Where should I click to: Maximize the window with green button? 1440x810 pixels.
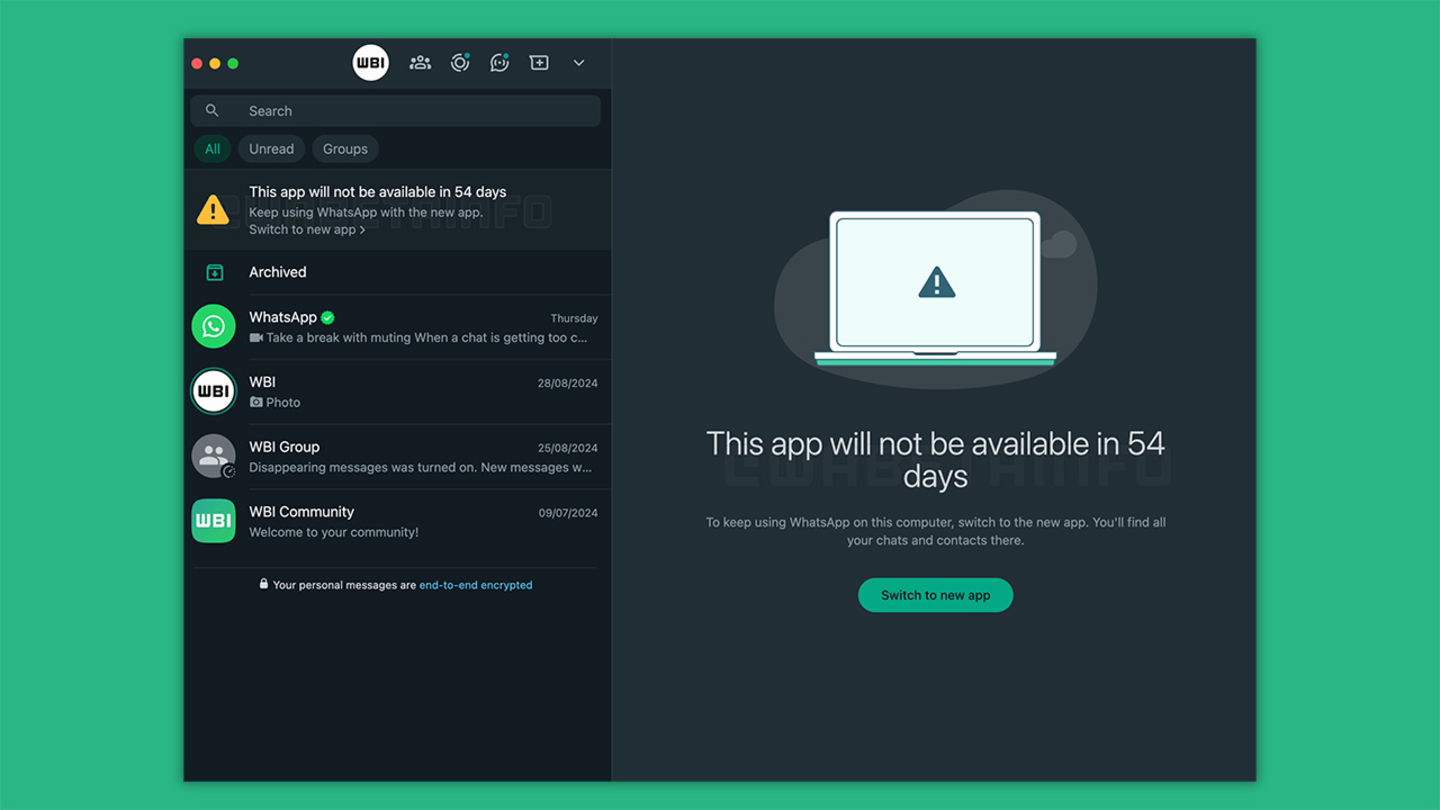233,63
